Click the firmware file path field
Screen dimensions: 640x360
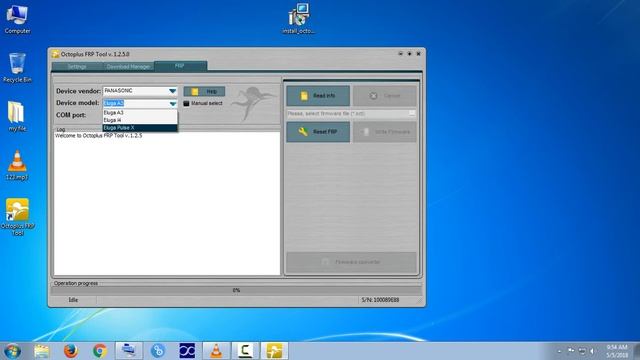coord(347,113)
